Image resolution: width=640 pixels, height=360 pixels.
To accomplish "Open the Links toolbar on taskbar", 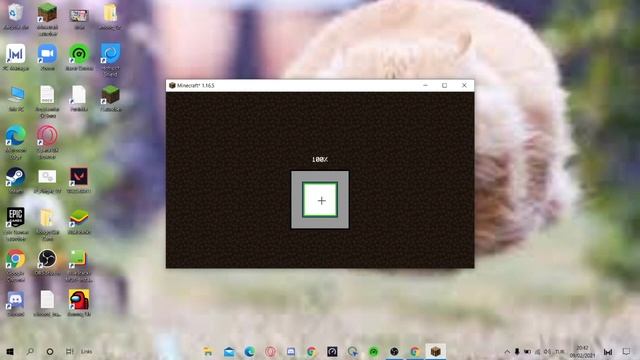I will click(86, 351).
